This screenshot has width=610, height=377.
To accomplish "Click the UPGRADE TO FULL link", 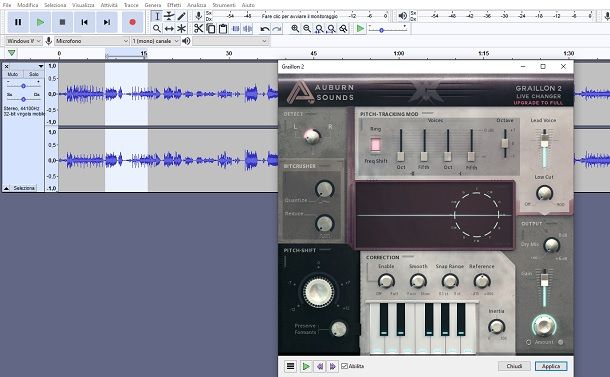I will click(x=538, y=103).
